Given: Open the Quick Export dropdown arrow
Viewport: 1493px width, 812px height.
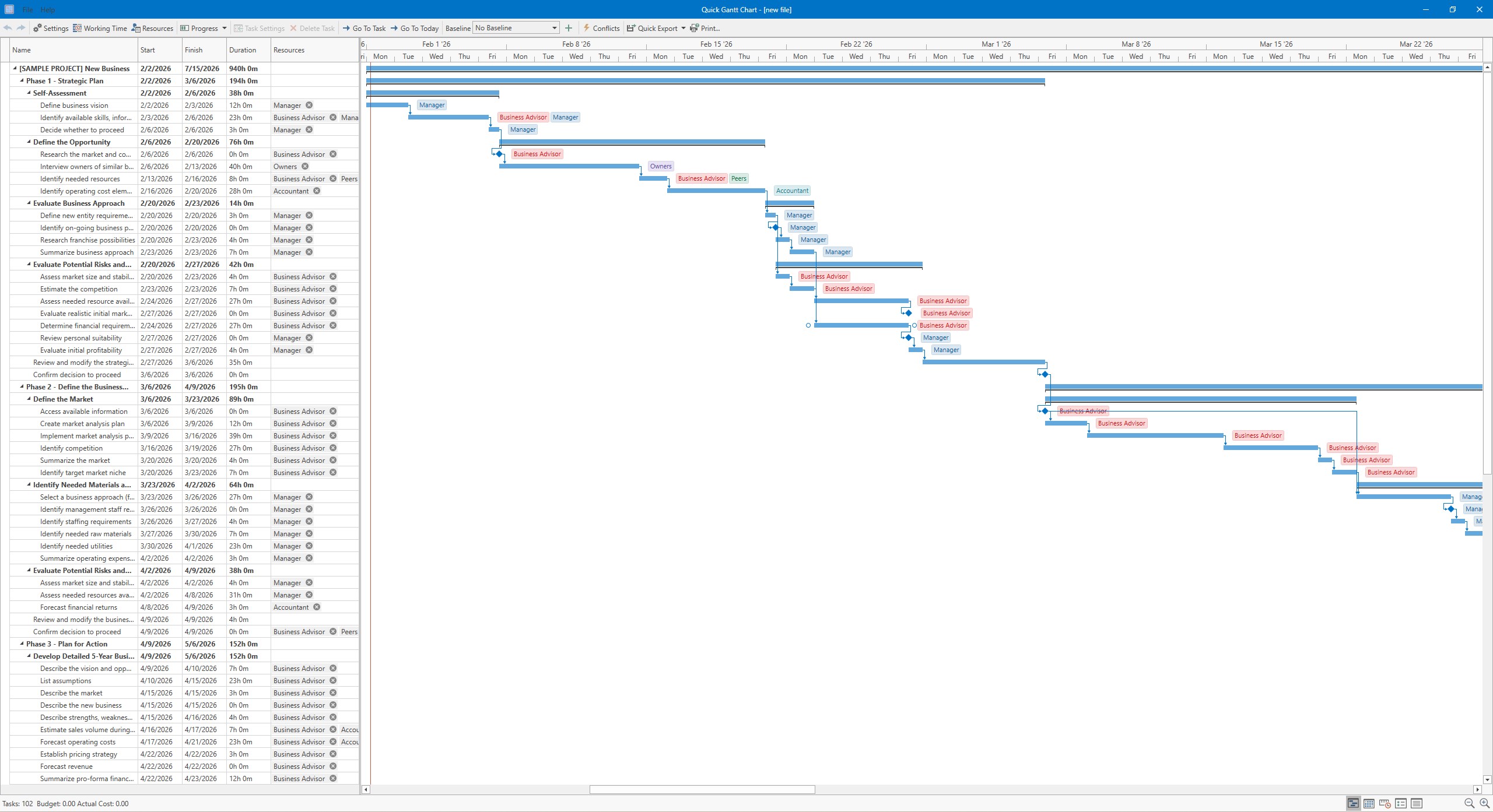Looking at the screenshot, I should click(685, 27).
